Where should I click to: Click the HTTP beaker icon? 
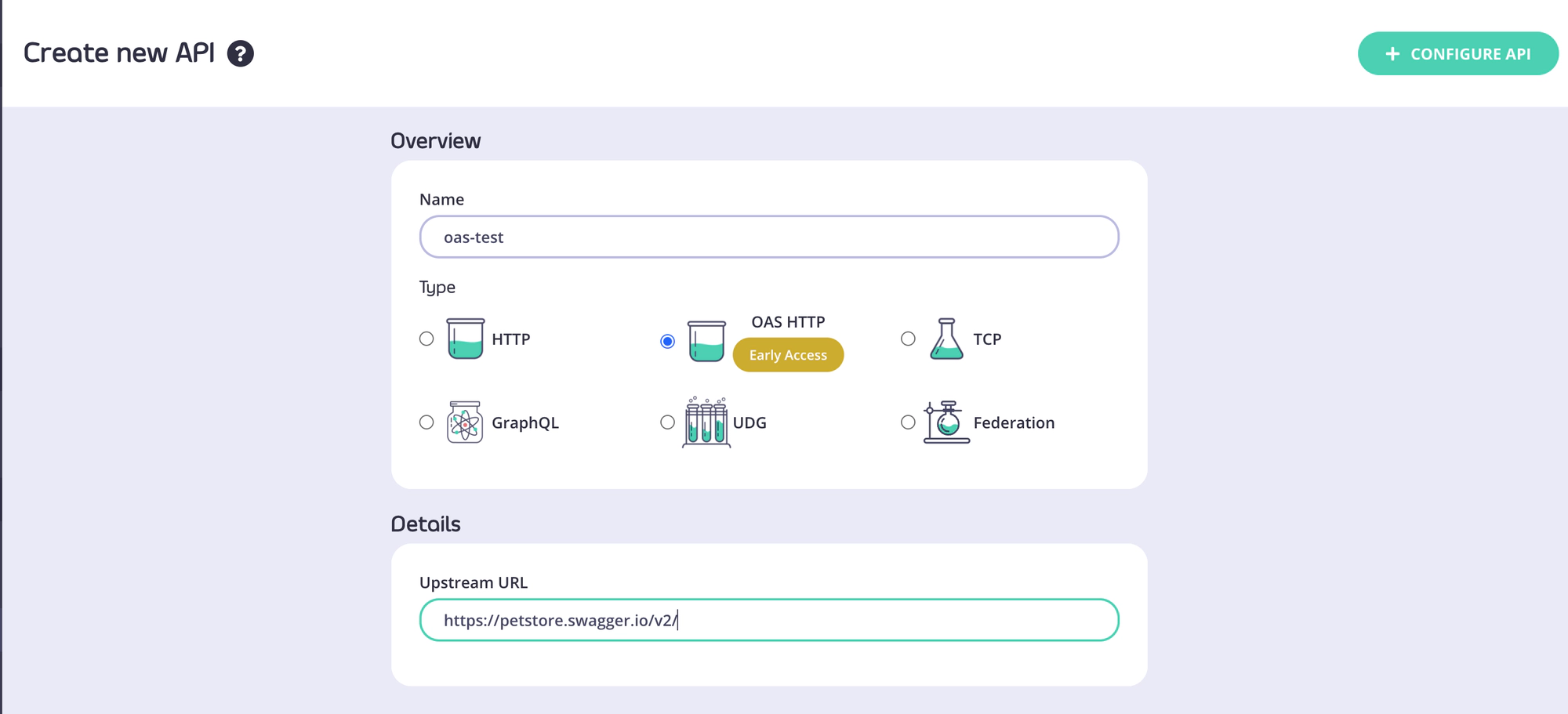[464, 339]
